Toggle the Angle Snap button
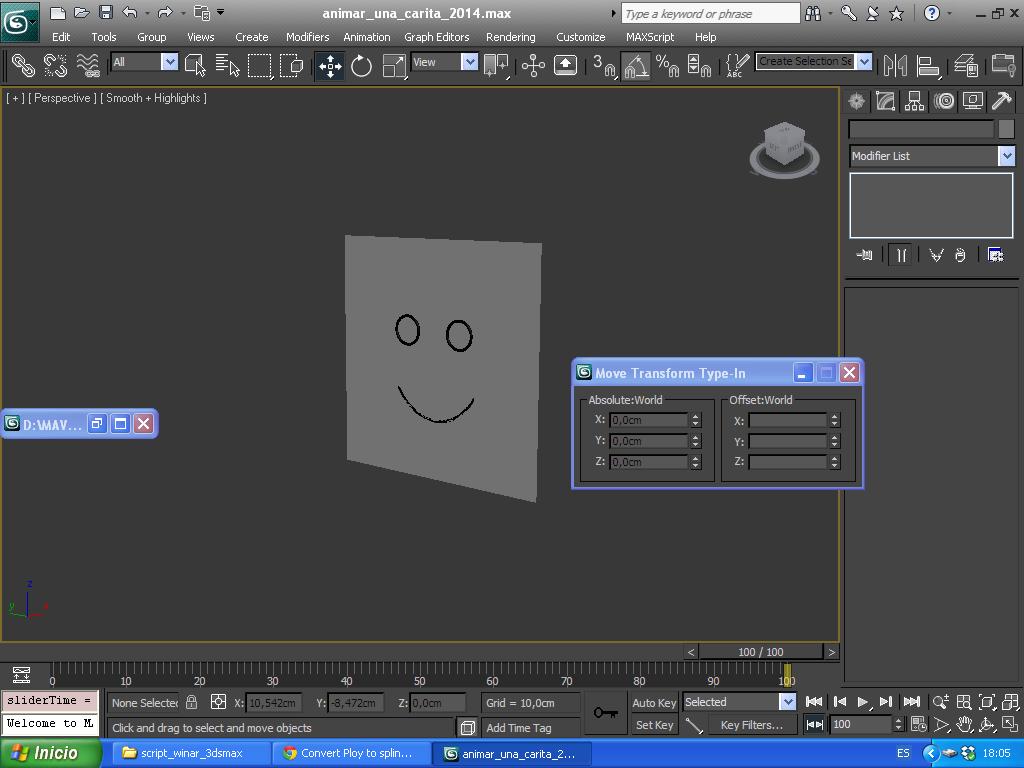This screenshot has height=768, width=1024. 636,66
